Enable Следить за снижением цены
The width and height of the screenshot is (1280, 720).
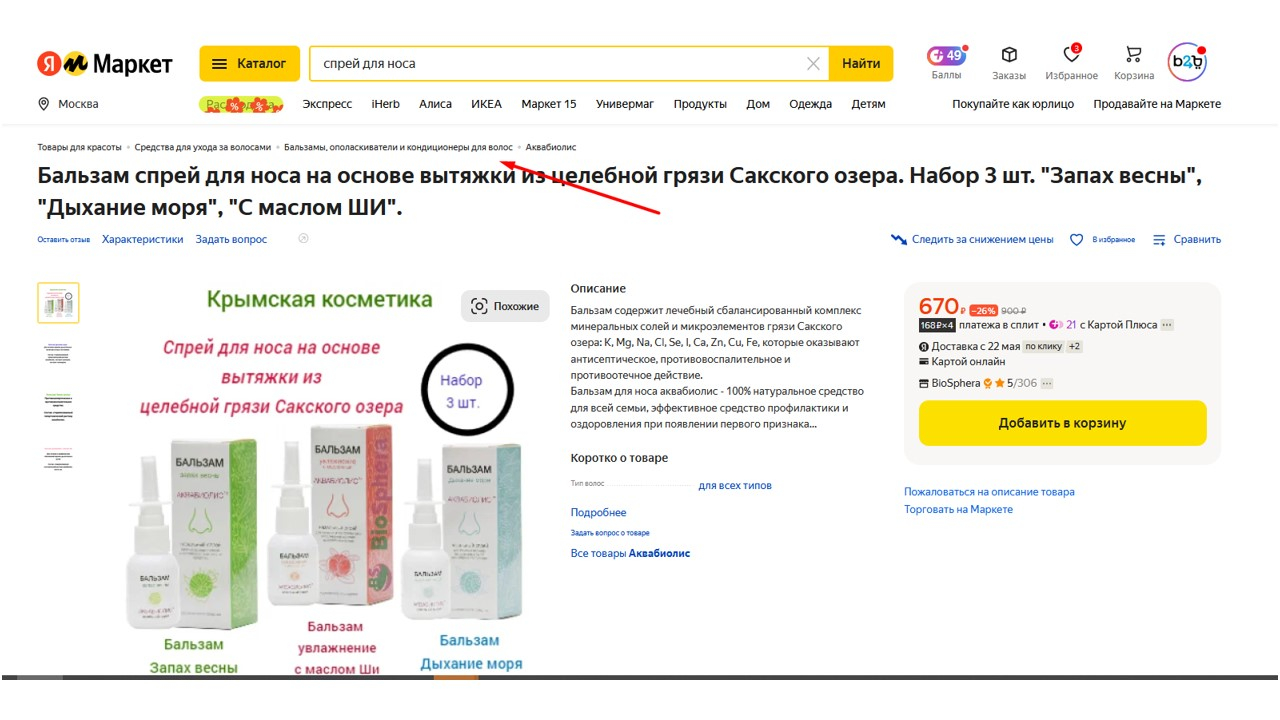point(972,240)
